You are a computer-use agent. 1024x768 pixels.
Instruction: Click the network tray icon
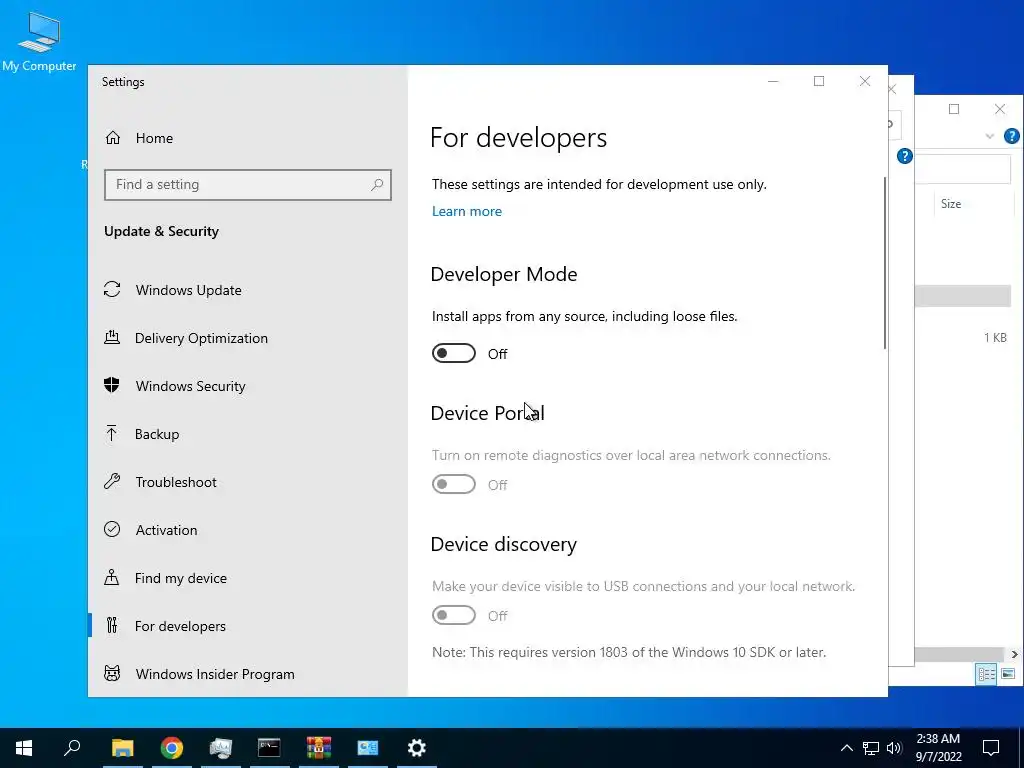pos(871,748)
